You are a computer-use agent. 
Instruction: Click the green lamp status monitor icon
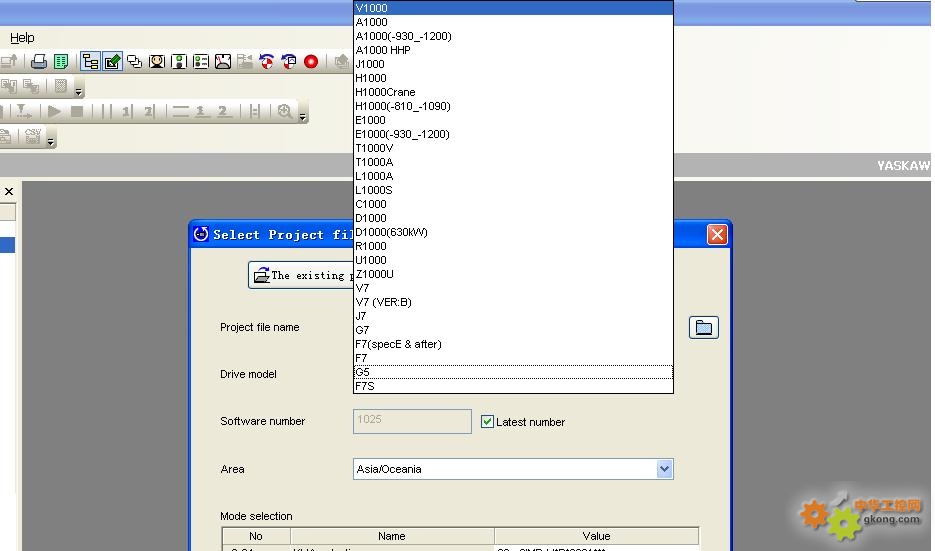point(179,61)
